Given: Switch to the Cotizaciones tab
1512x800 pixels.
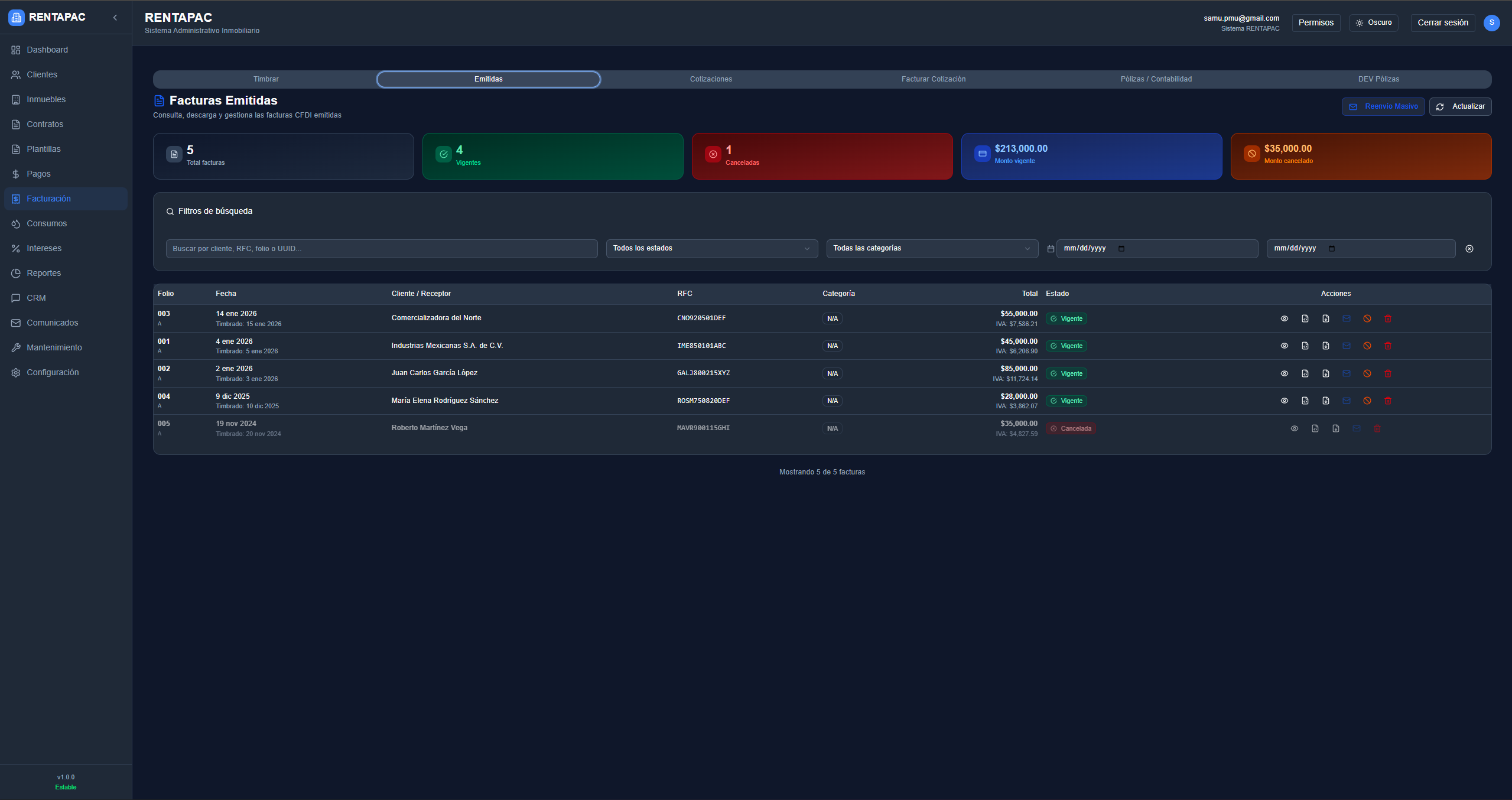Looking at the screenshot, I should 711,79.
